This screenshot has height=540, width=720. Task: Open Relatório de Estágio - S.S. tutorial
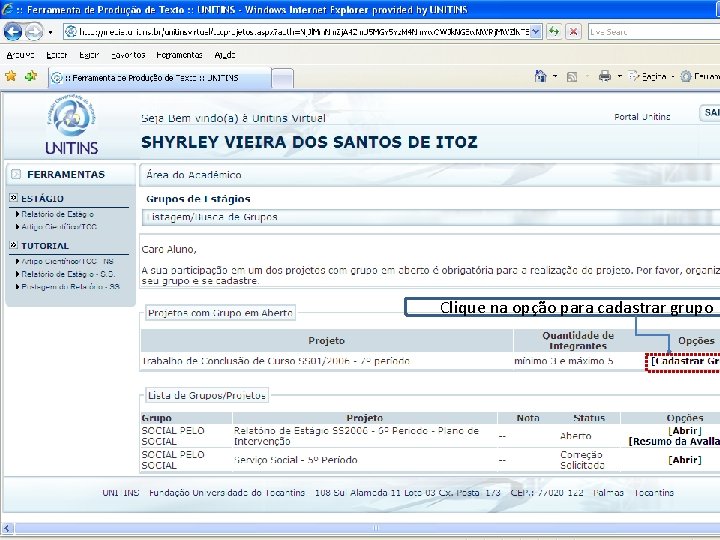[68, 274]
